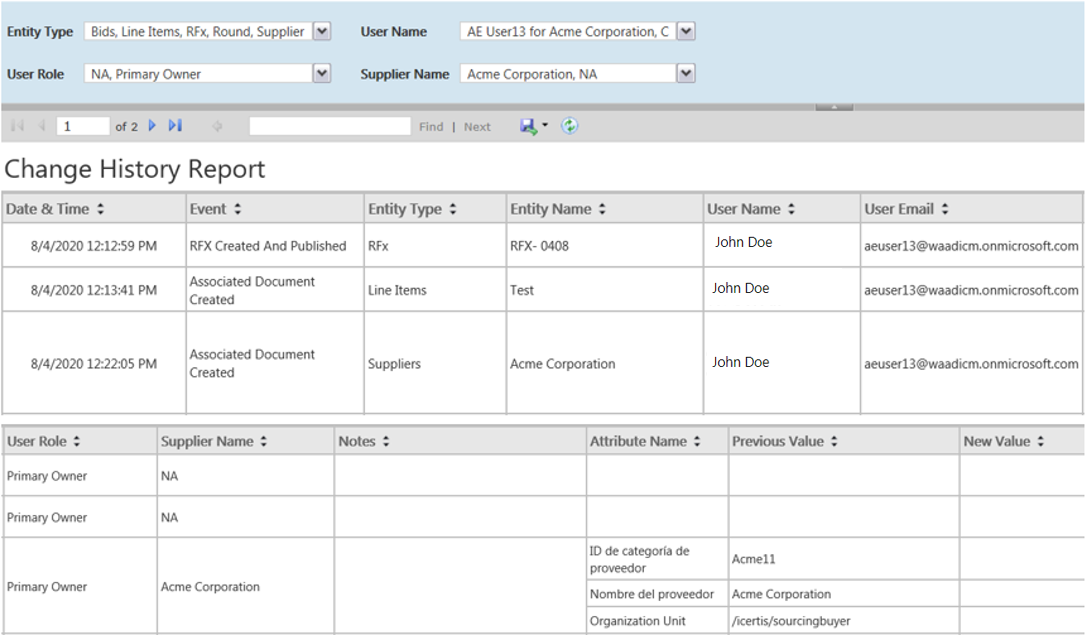Jump to the last report page
This screenshot has width=1086, height=635.
click(x=175, y=126)
